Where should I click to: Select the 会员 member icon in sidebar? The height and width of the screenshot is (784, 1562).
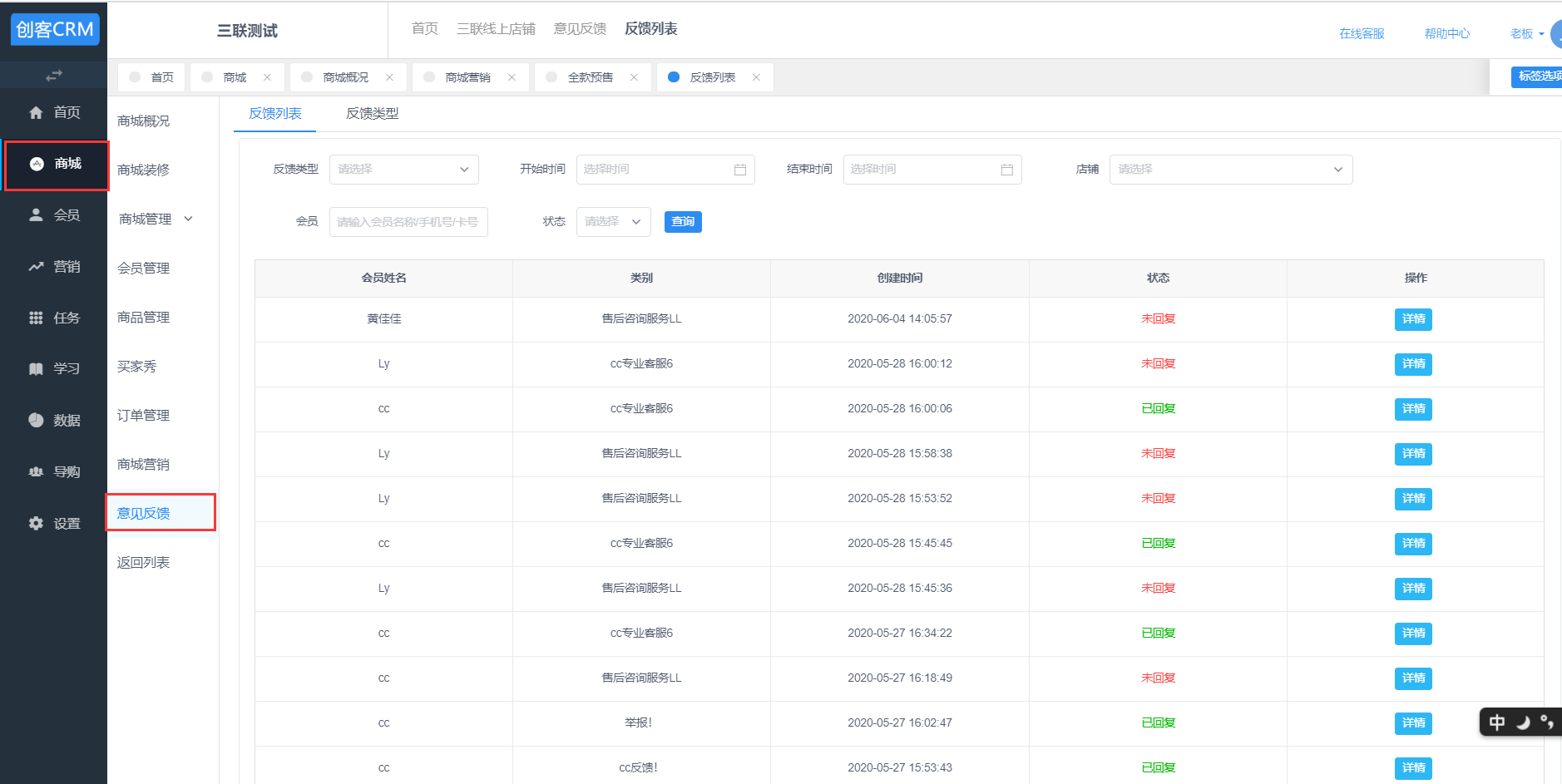36,215
